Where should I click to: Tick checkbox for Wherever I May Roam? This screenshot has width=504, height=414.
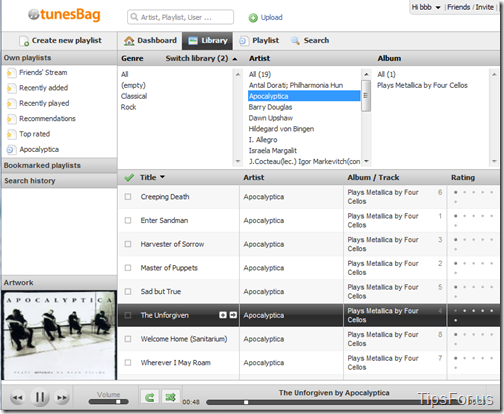coord(128,362)
